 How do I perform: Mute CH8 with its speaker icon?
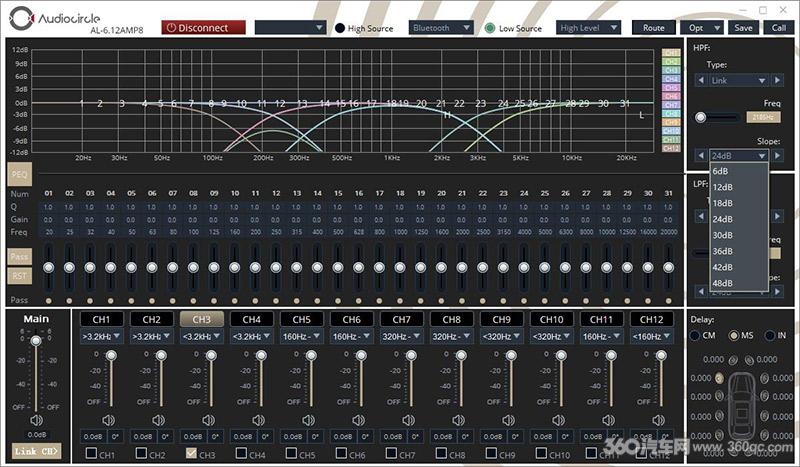458,420
